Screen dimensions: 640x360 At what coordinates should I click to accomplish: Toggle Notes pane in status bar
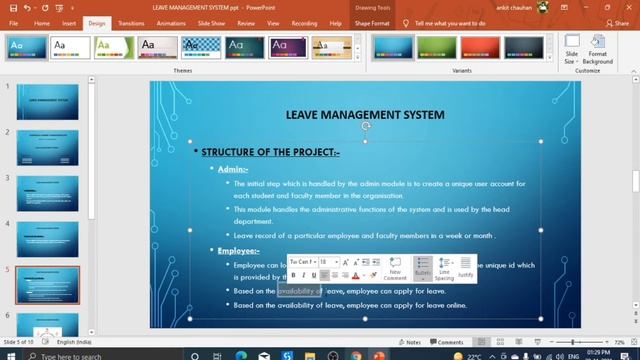(409, 342)
